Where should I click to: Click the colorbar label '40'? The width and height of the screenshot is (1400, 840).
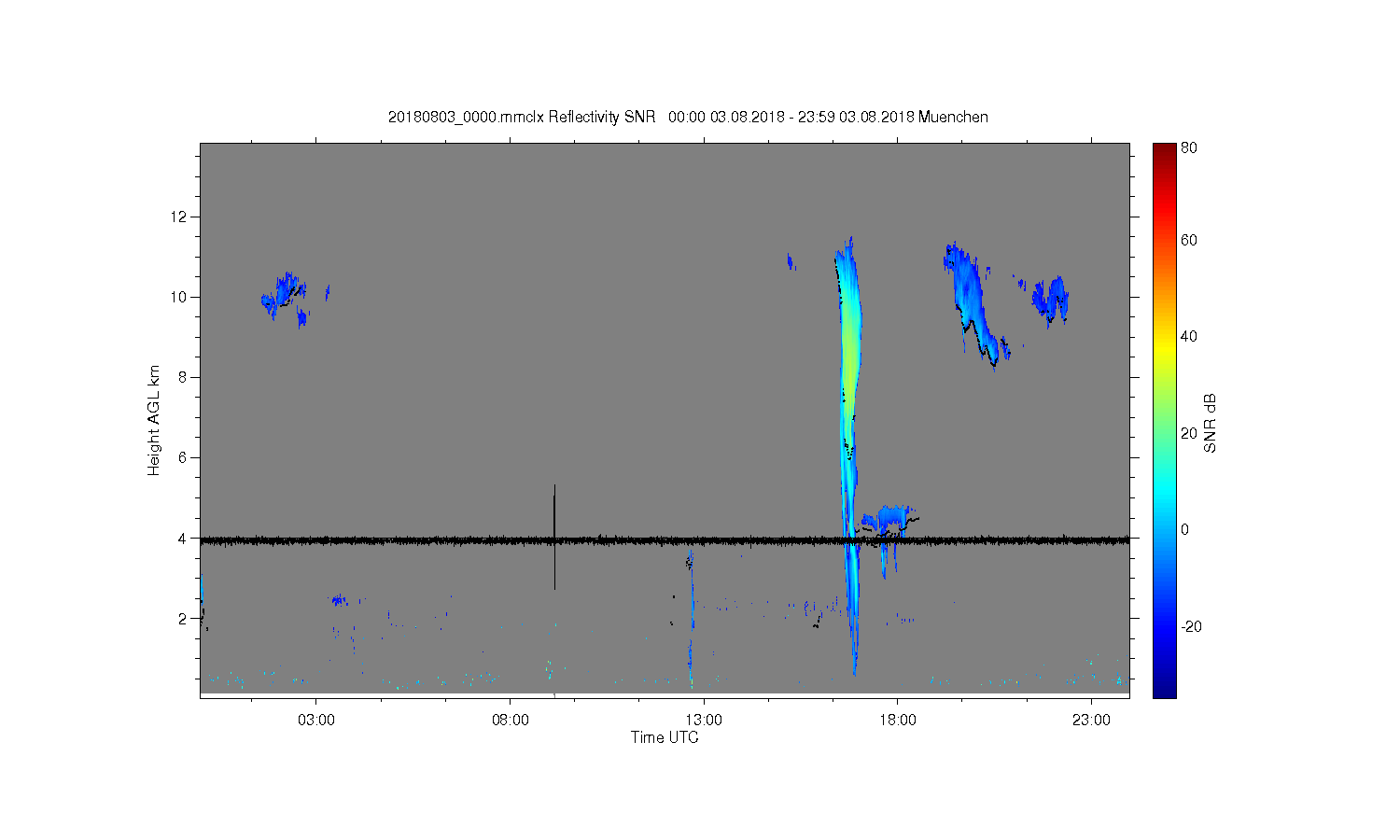point(1189,336)
